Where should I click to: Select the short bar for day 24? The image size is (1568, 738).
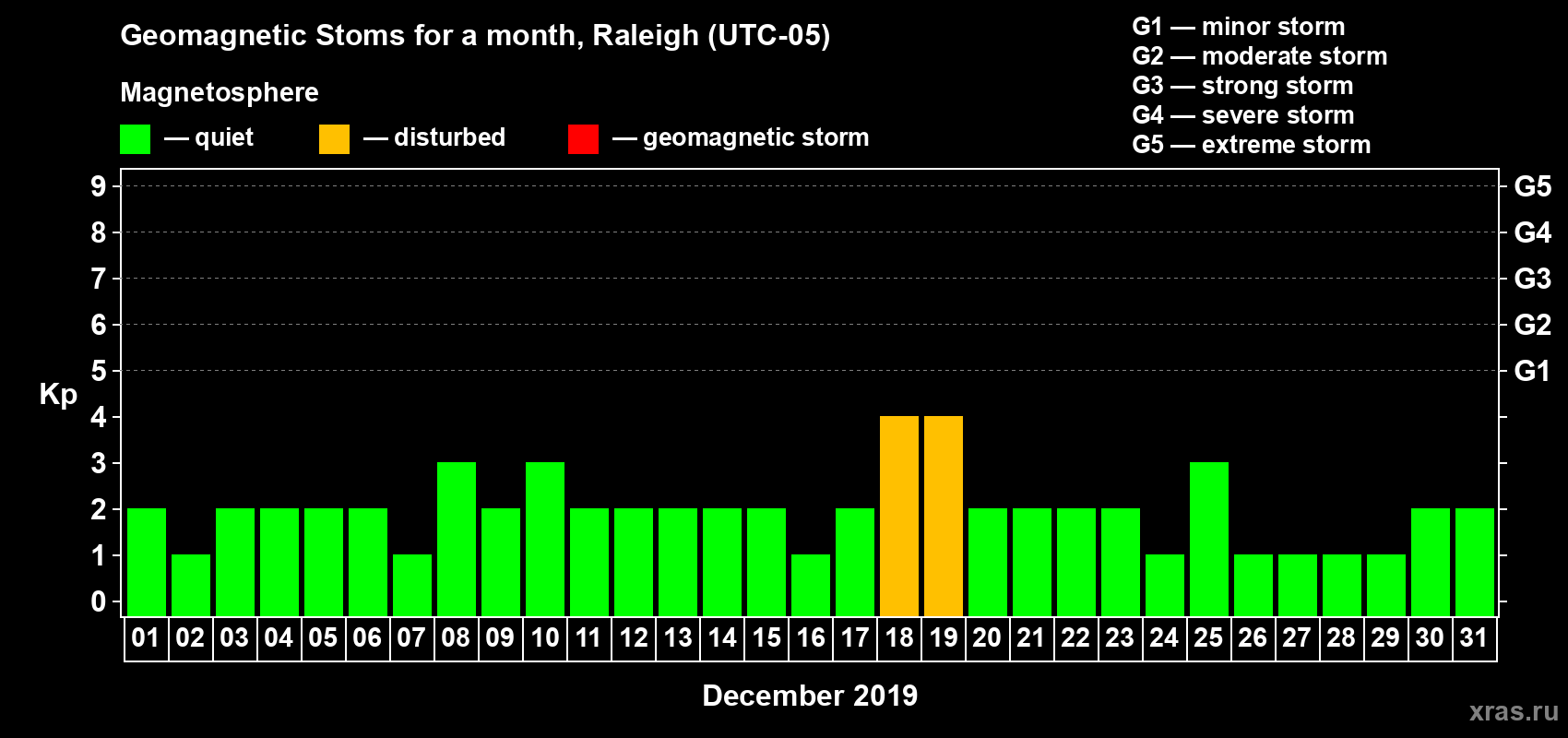pos(1165,585)
